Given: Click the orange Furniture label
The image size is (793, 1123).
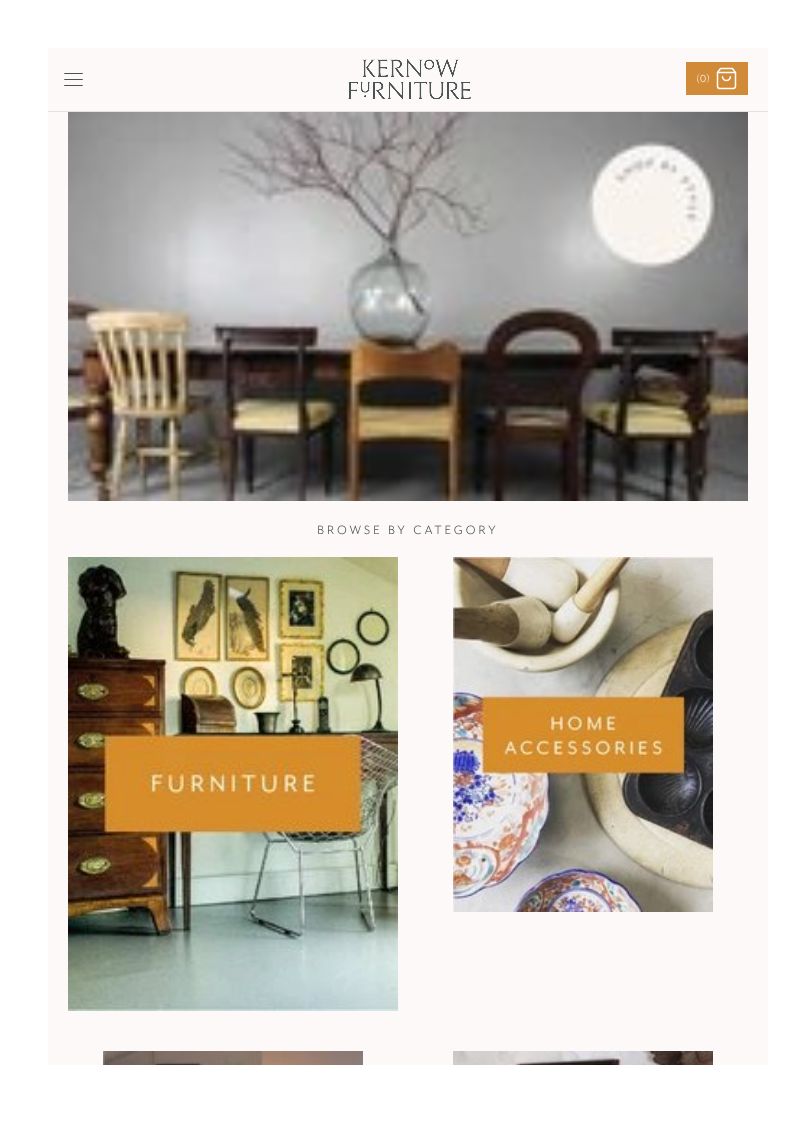Looking at the screenshot, I should [233, 784].
